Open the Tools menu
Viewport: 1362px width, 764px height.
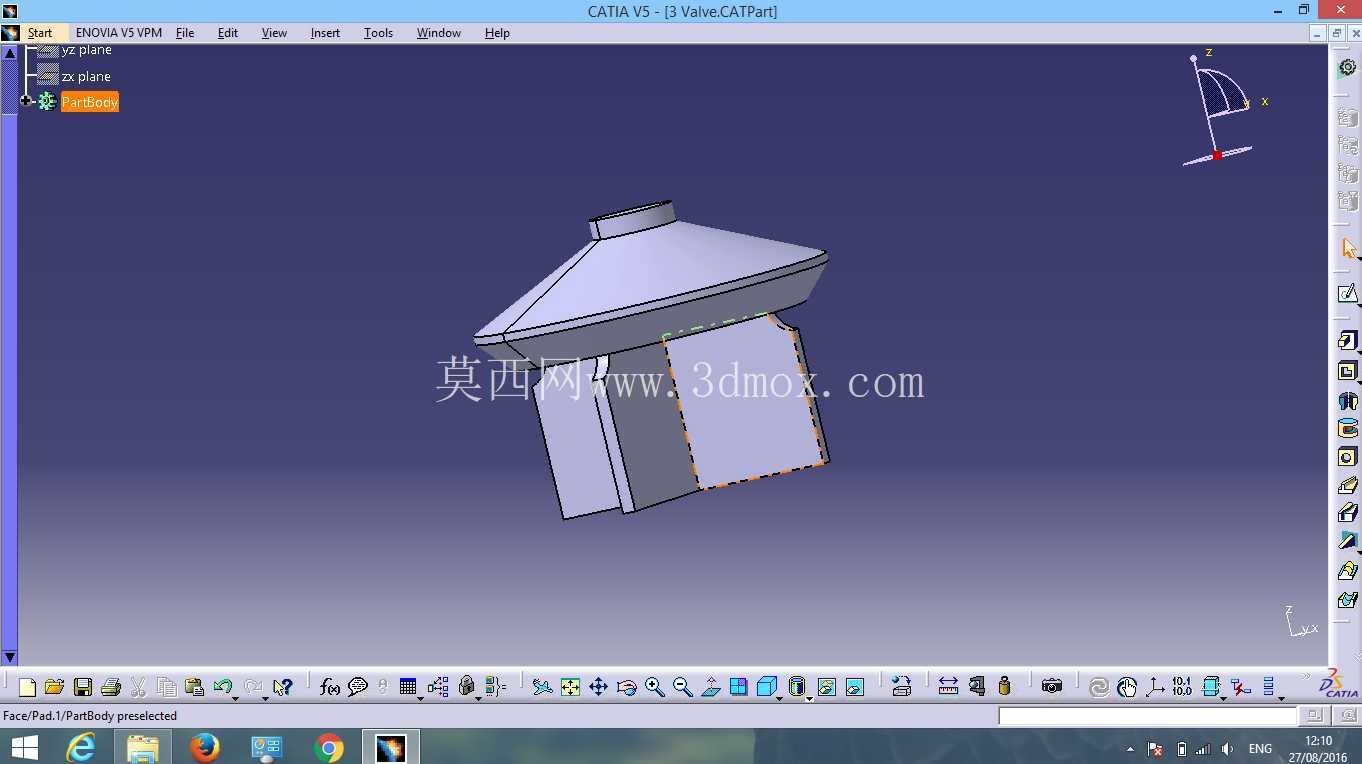378,33
